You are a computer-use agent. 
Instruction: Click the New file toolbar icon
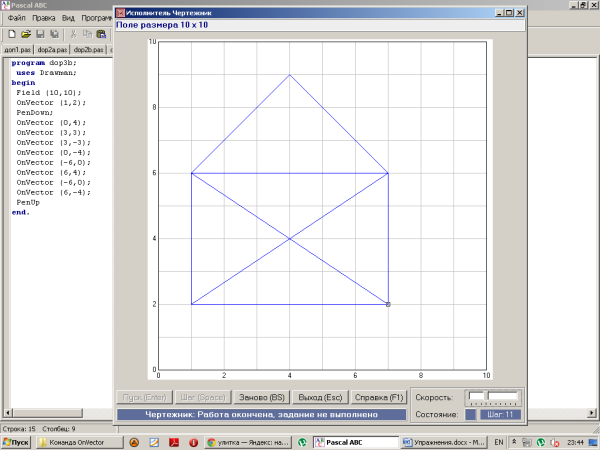tap(12, 33)
